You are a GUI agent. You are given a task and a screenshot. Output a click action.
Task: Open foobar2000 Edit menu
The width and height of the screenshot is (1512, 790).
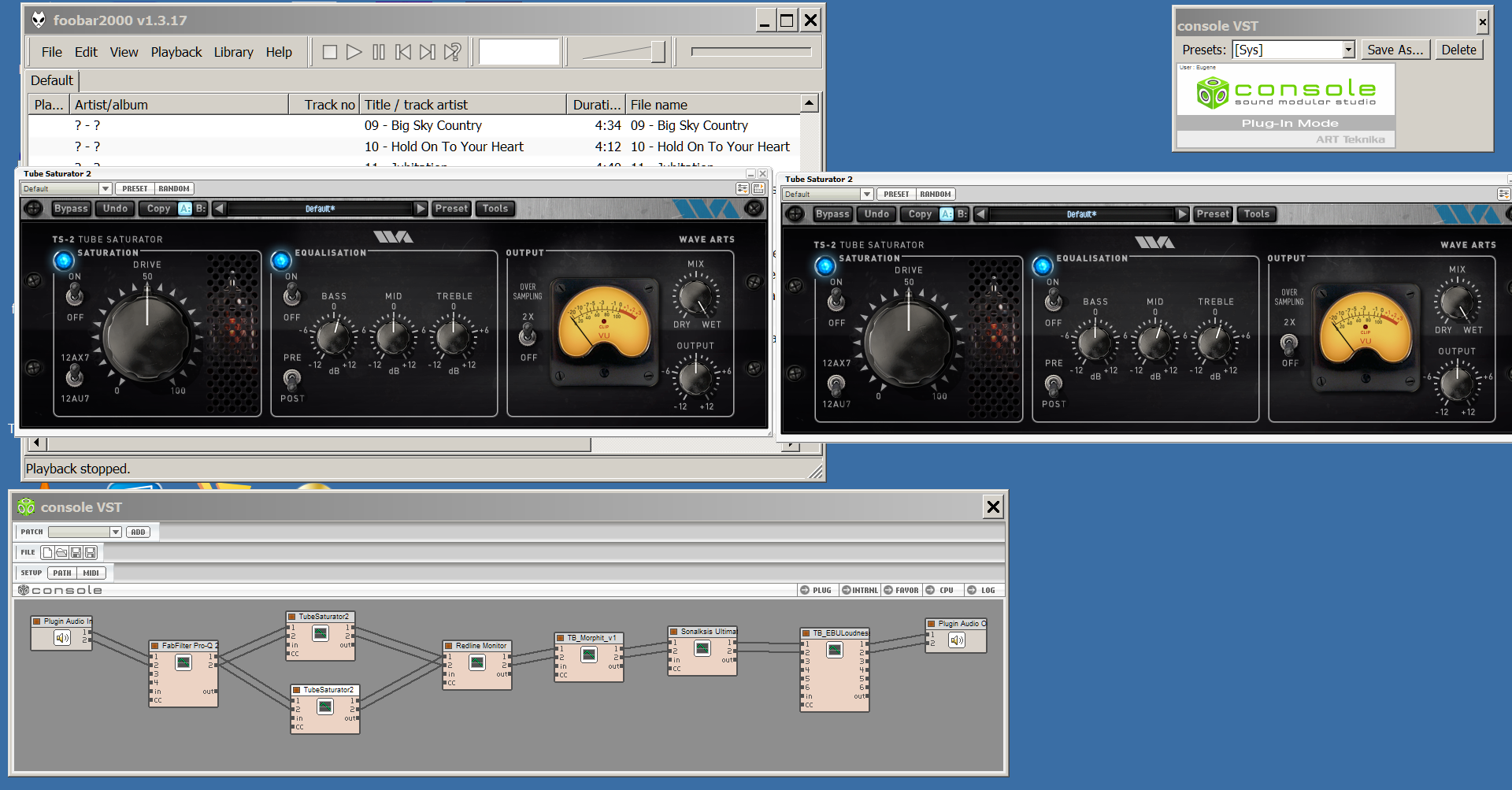pos(86,52)
